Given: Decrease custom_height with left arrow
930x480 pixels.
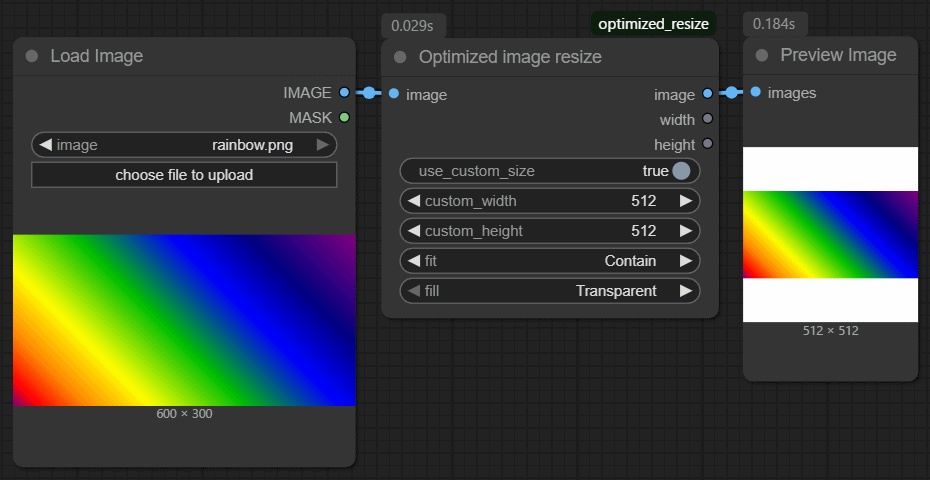Looking at the screenshot, I should (414, 231).
